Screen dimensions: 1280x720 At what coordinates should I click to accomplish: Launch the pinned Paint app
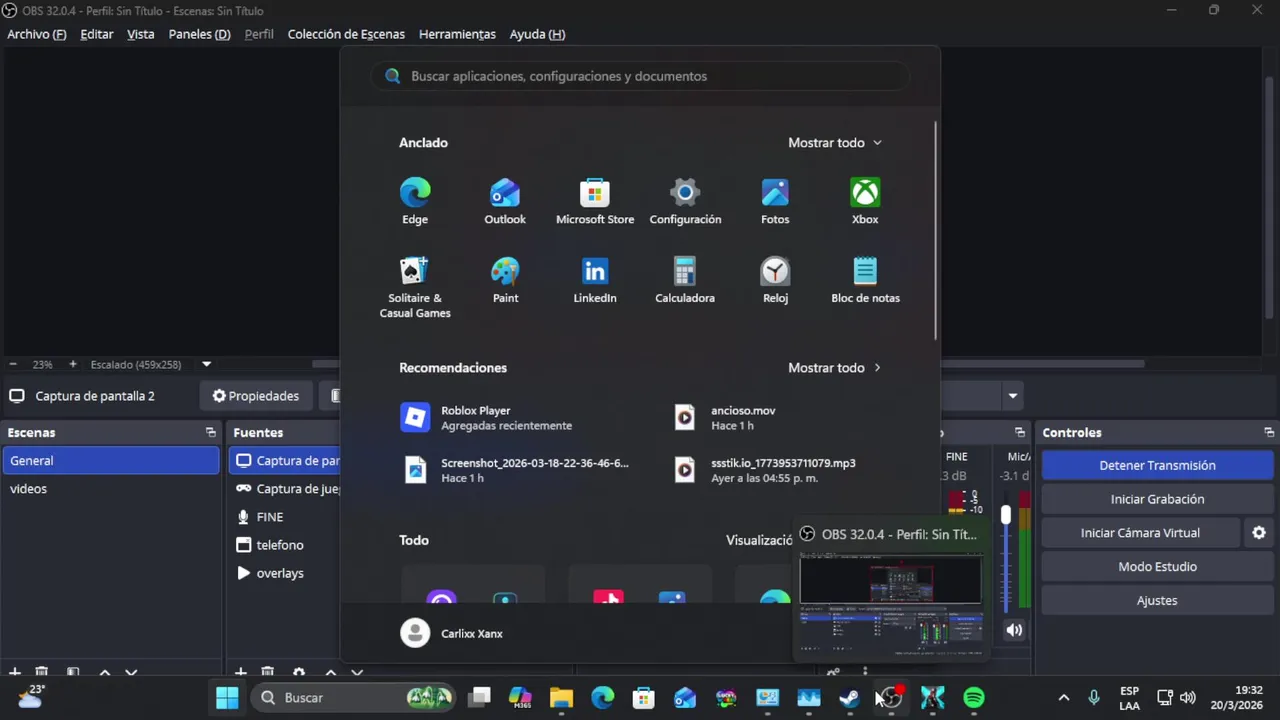(x=505, y=280)
